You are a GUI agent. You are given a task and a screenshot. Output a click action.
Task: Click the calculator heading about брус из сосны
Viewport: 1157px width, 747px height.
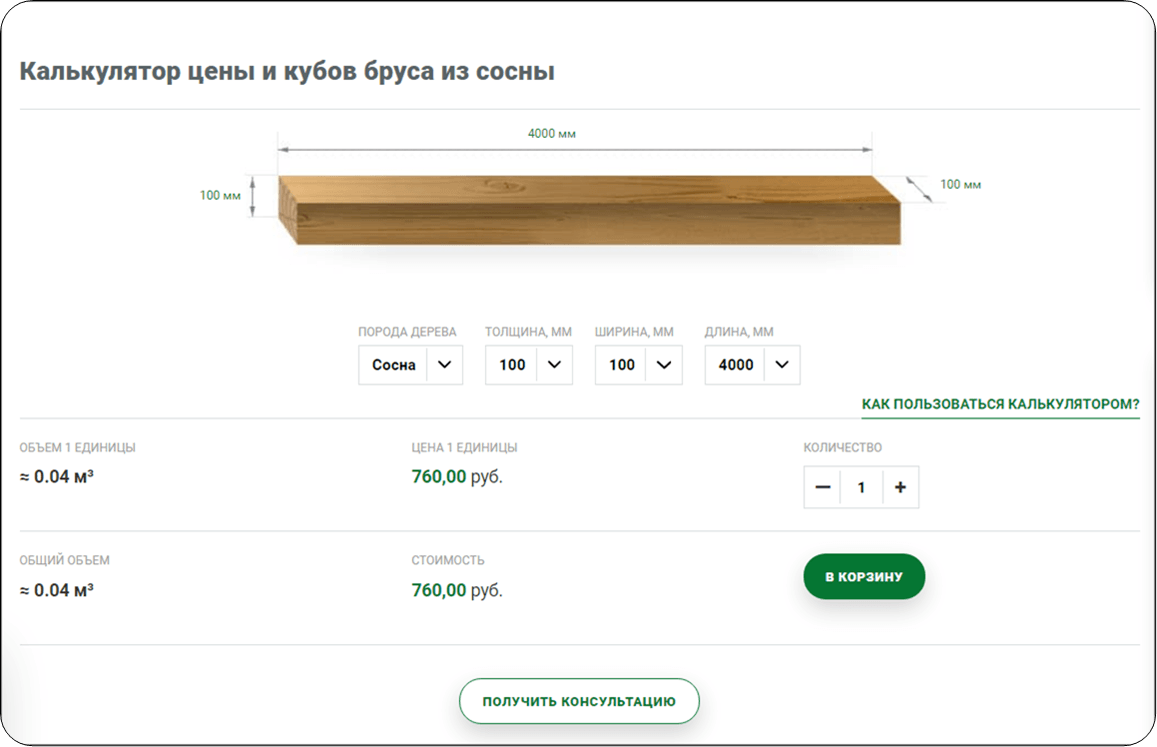287,72
